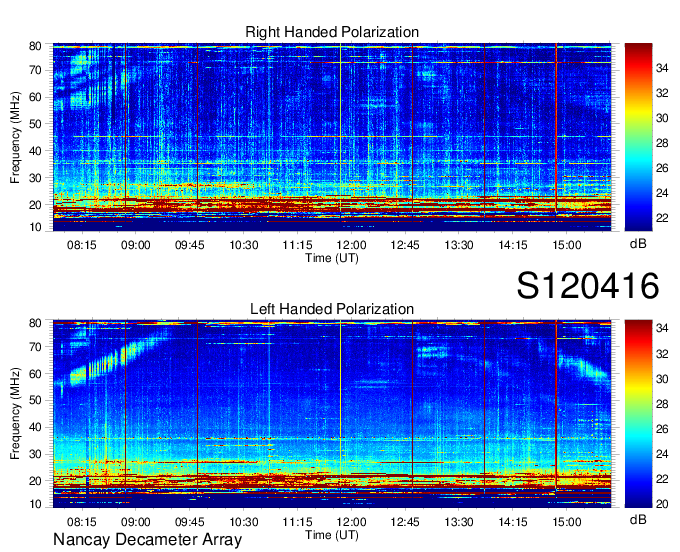
Task: Click the 09:00 tick label on top plot
Action: 136,245
